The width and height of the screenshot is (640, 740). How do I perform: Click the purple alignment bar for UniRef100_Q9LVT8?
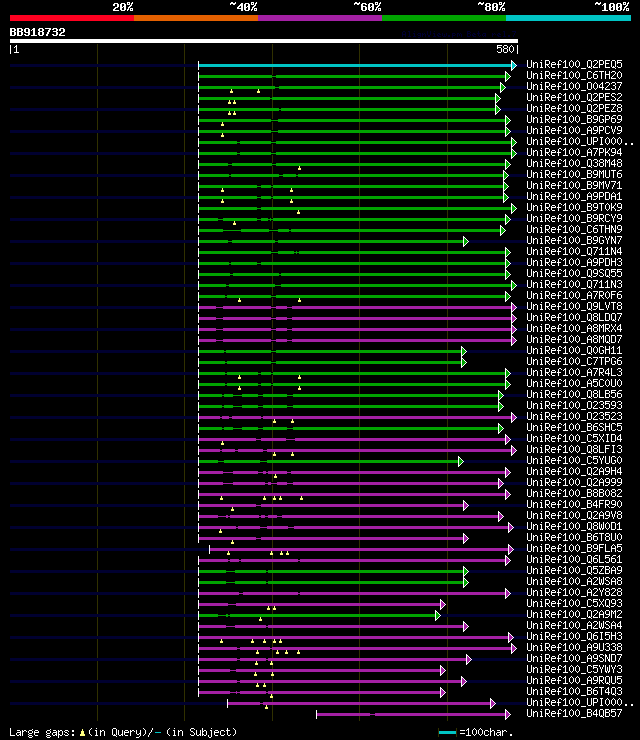[357, 308]
